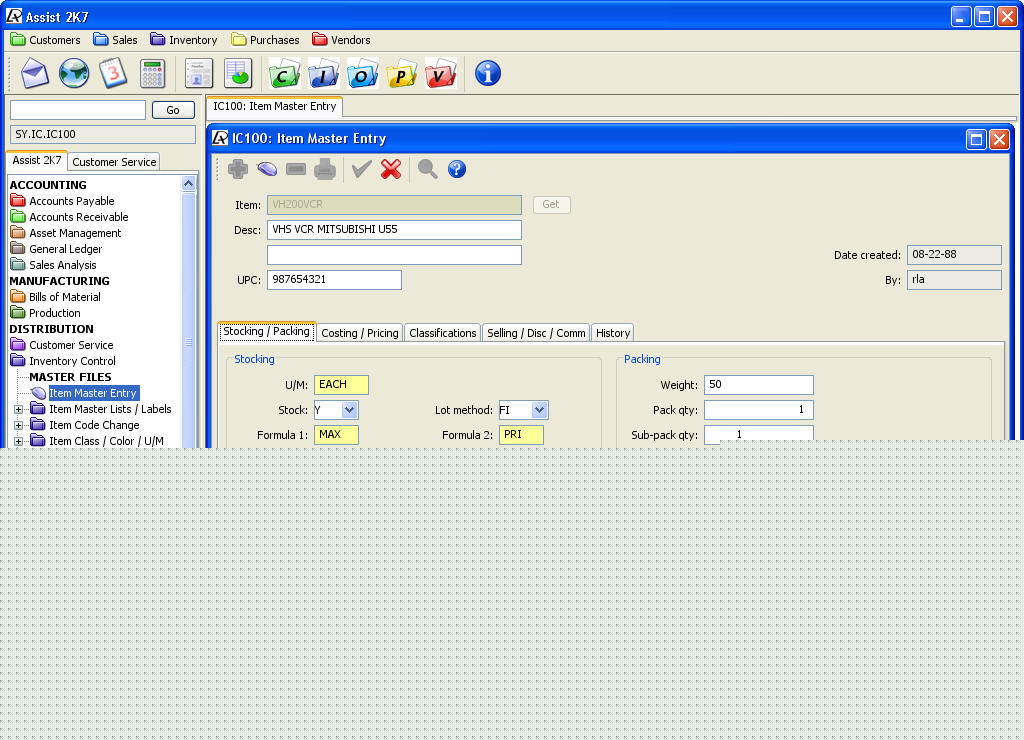Click the Formula 1 MAX field

(x=336, y=435)
